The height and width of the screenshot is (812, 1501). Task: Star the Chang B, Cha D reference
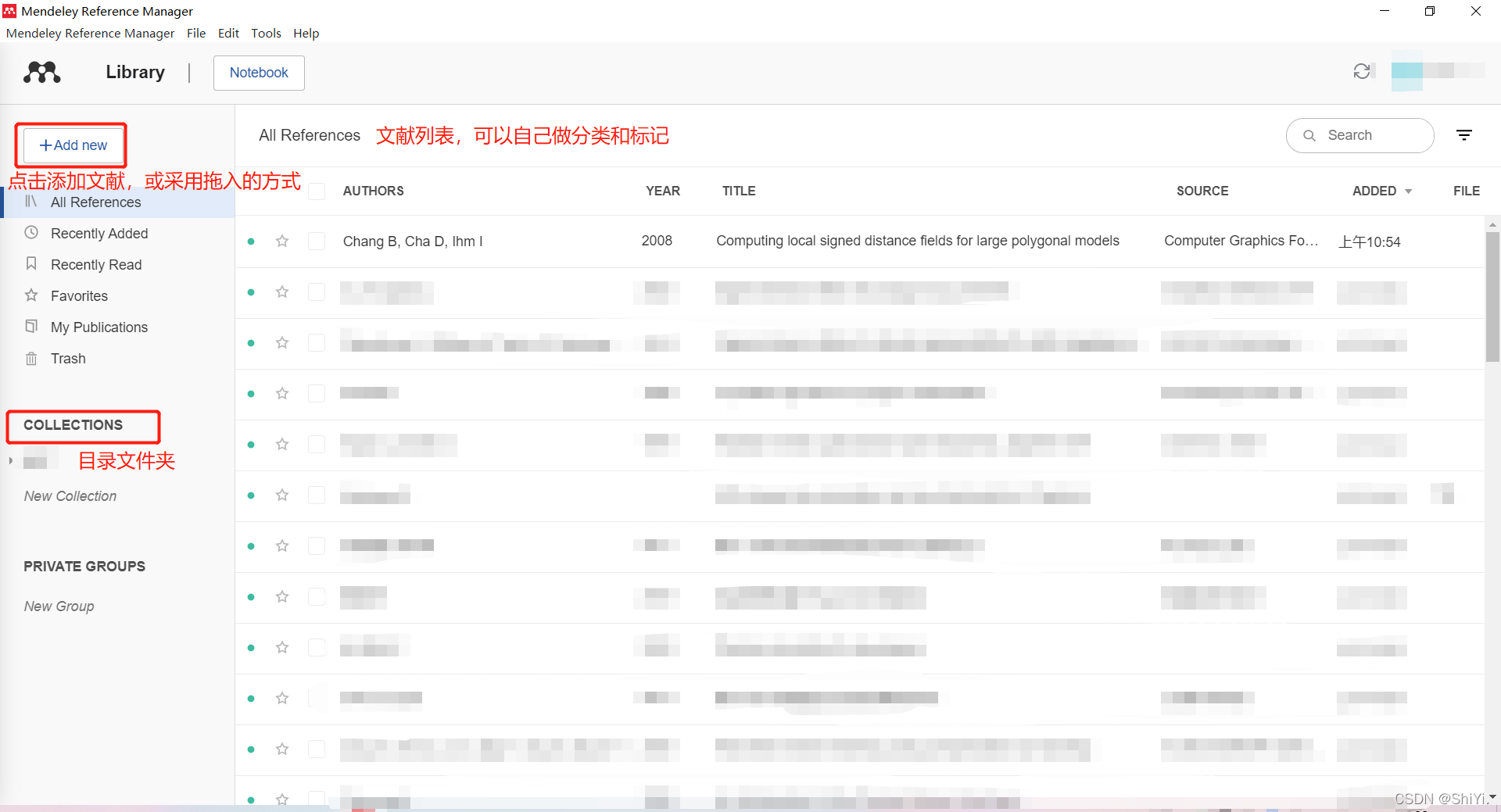[282, 241]
